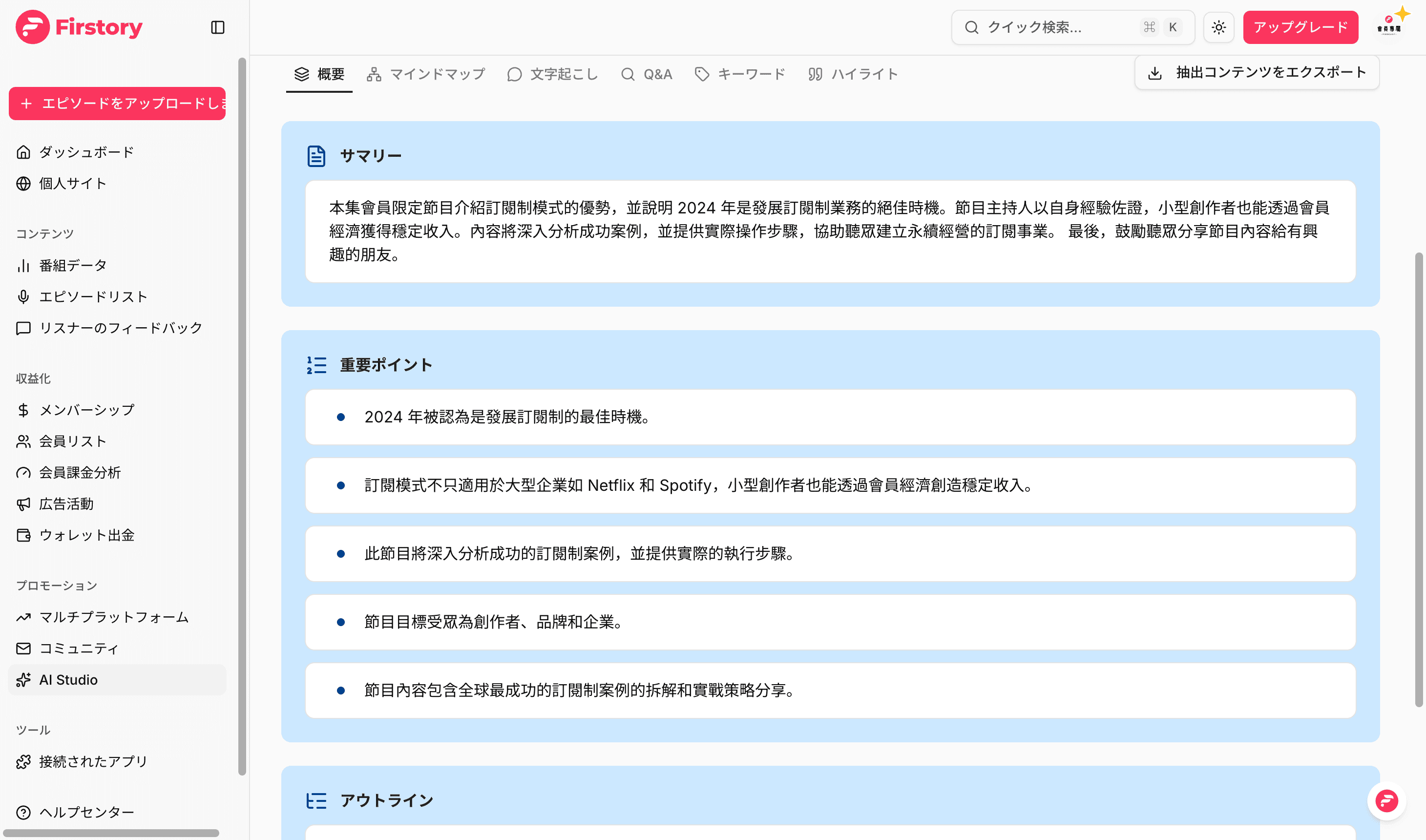This screenshot has width=1426, height=840.
Task: Click the コミュニティ mail icon
Action: 23,648
